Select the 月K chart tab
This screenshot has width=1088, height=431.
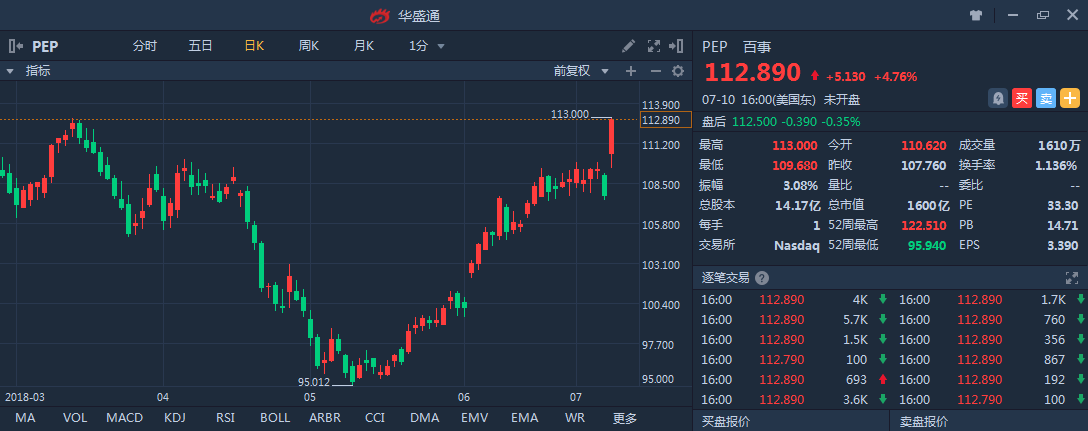(x=364, y=46)
